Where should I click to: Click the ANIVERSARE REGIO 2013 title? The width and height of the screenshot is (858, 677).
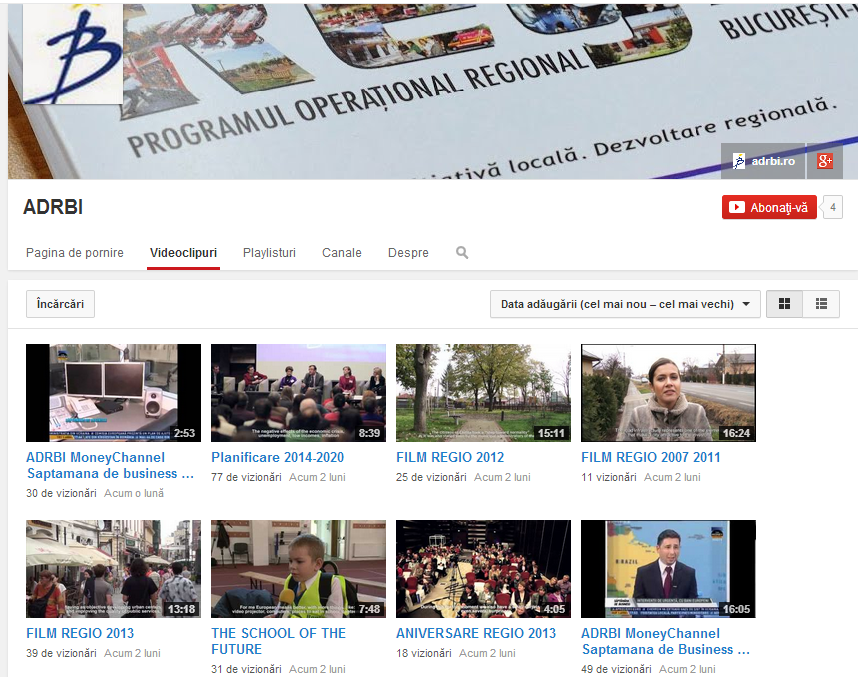click(x=476, y=633)
